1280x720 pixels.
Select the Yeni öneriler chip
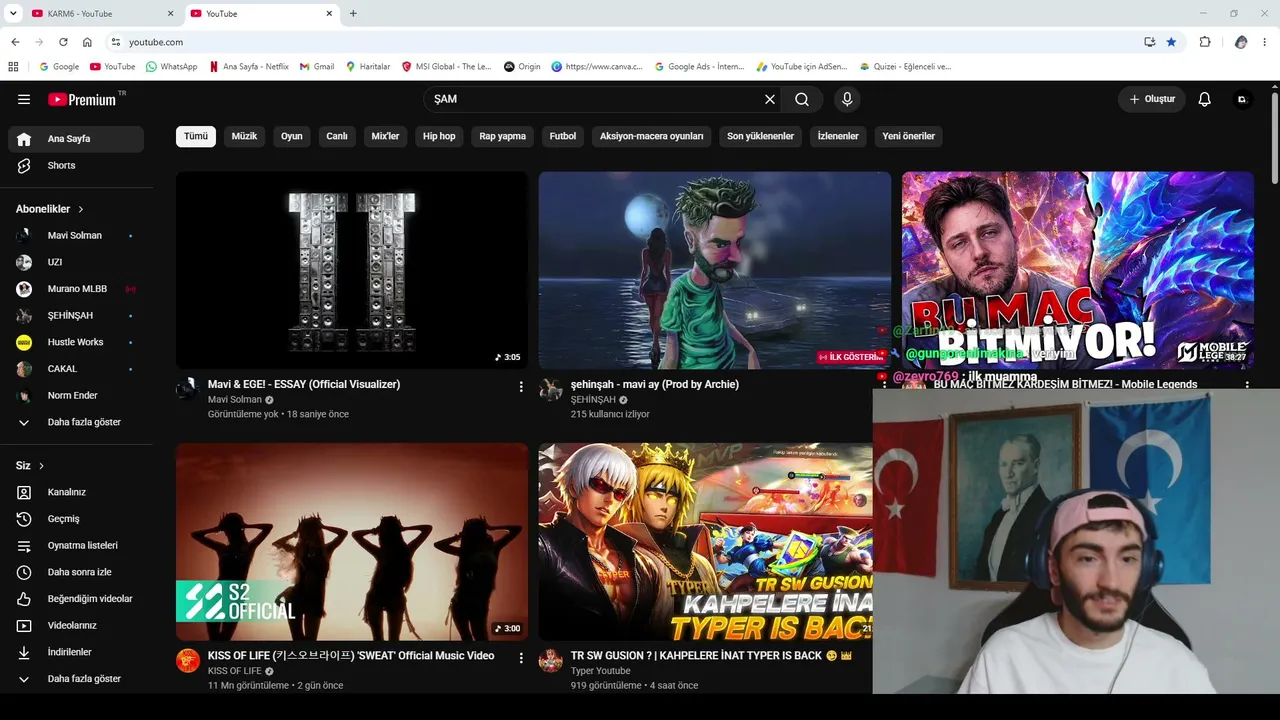point(909,136)
